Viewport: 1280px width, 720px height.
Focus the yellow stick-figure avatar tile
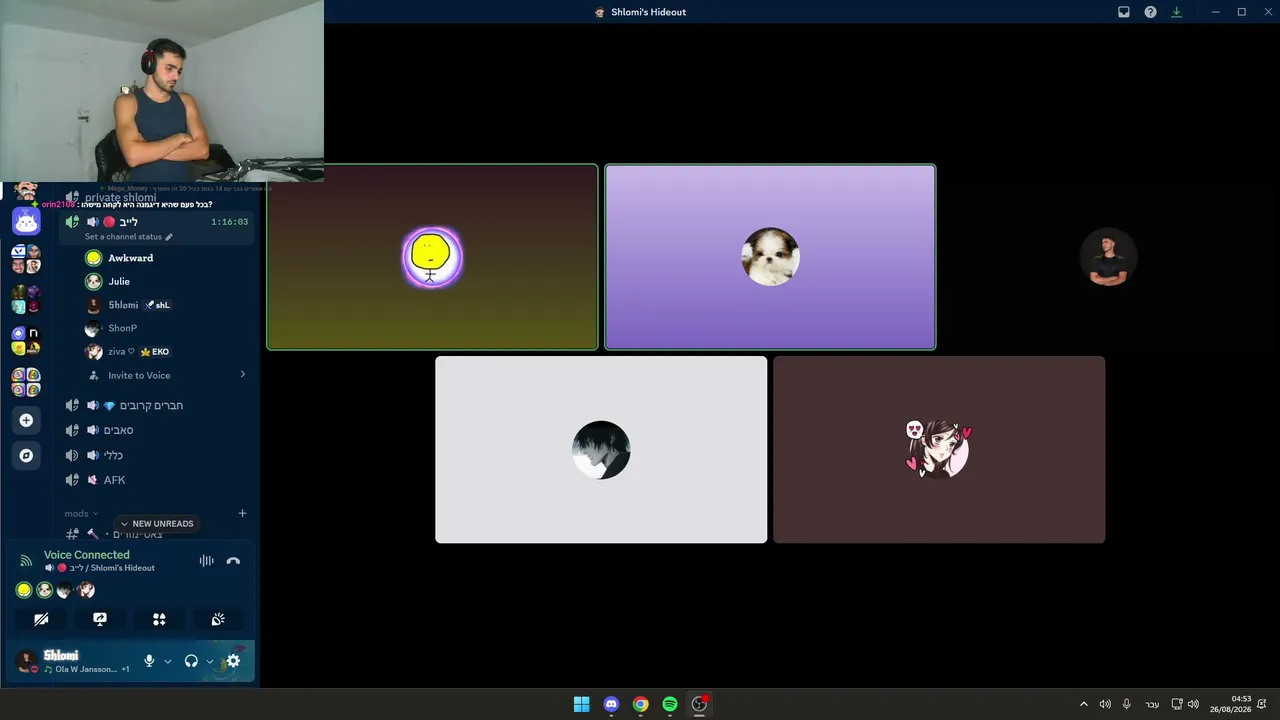tap(432, 257)
